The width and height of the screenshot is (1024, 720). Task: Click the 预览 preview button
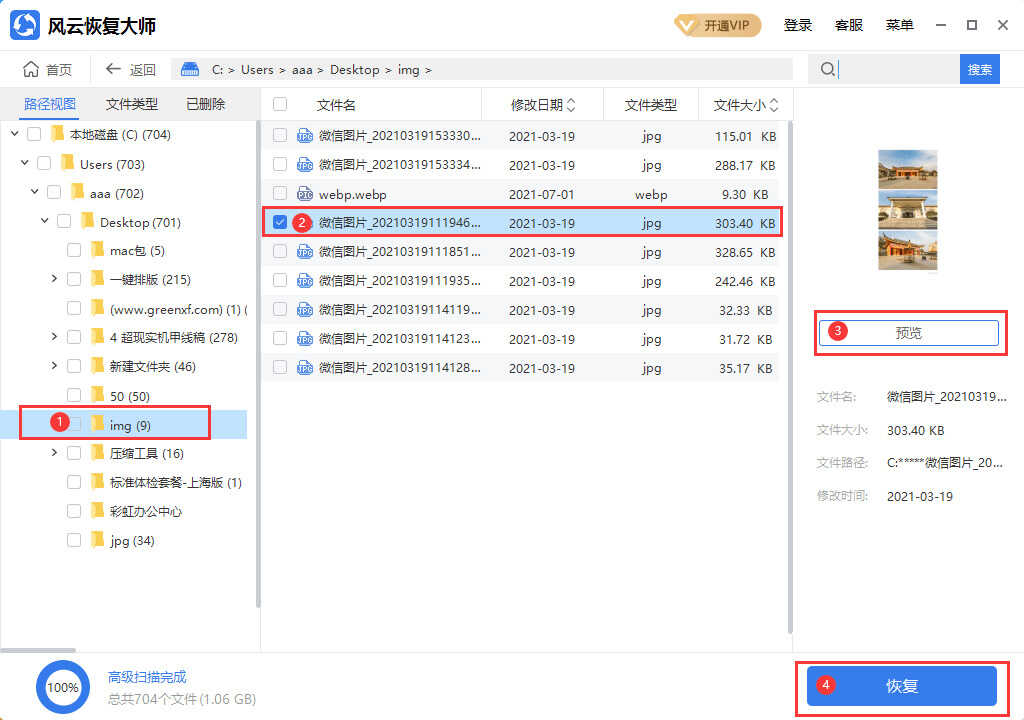[x=908, y=333]
